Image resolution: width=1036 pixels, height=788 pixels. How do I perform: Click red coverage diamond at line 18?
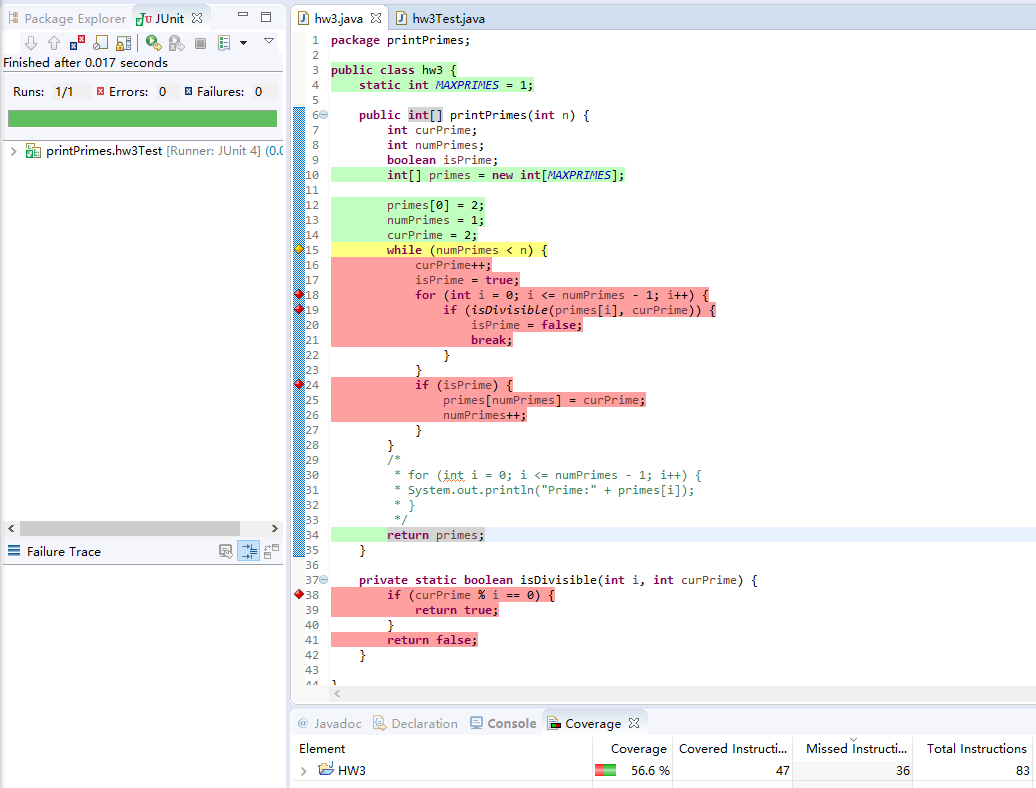click(298, 295)
